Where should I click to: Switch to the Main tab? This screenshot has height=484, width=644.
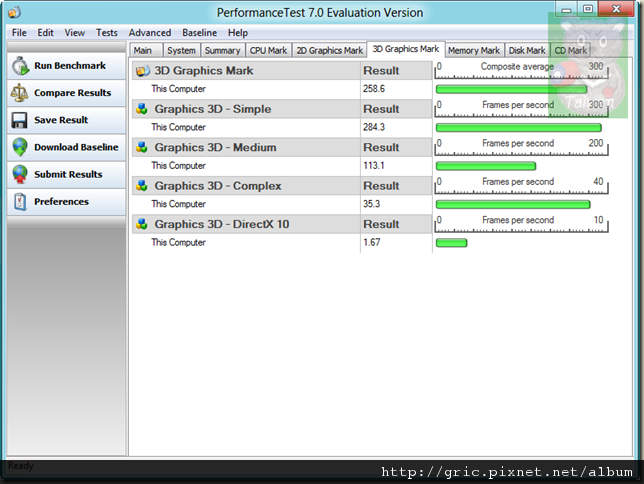(146, 50)
